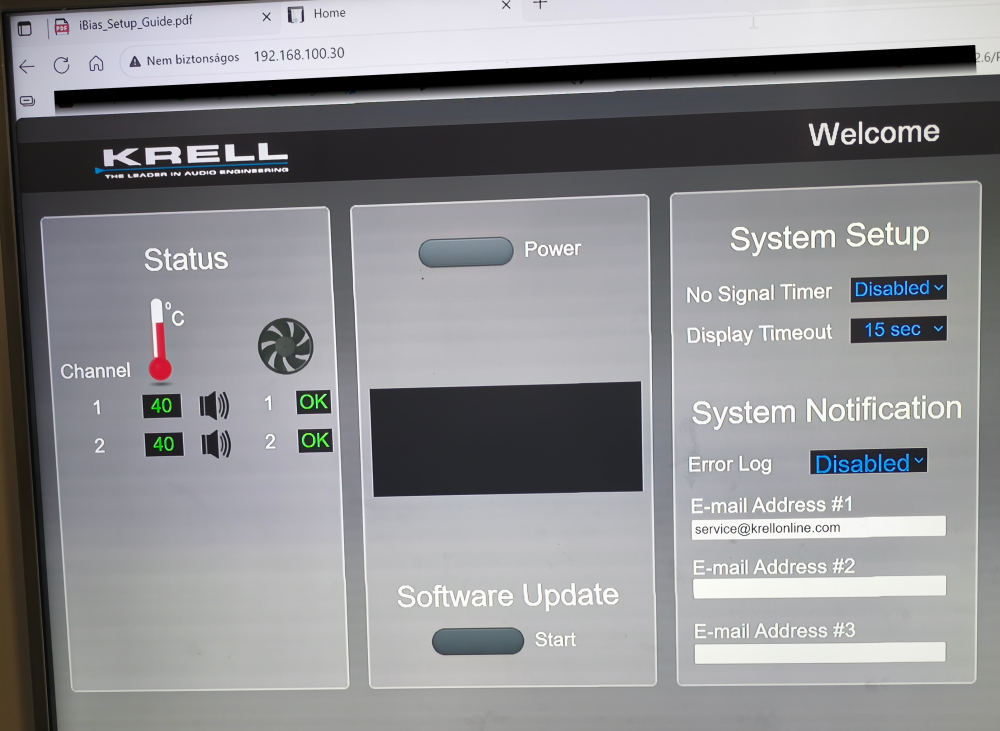Open the No Signal Timer dropdown
The width and height of the screenshot is (1000, 731).
[898, 289]
